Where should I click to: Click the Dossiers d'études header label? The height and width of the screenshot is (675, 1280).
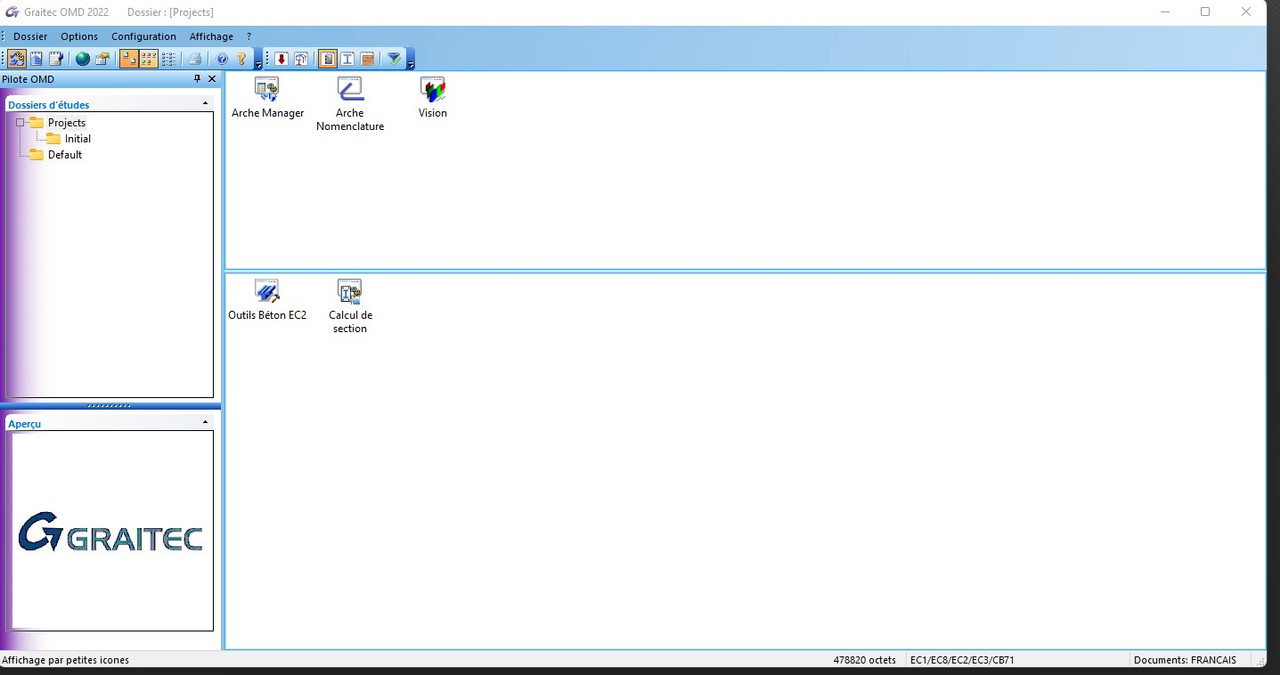pyautogui.click(x=48, y=105)
